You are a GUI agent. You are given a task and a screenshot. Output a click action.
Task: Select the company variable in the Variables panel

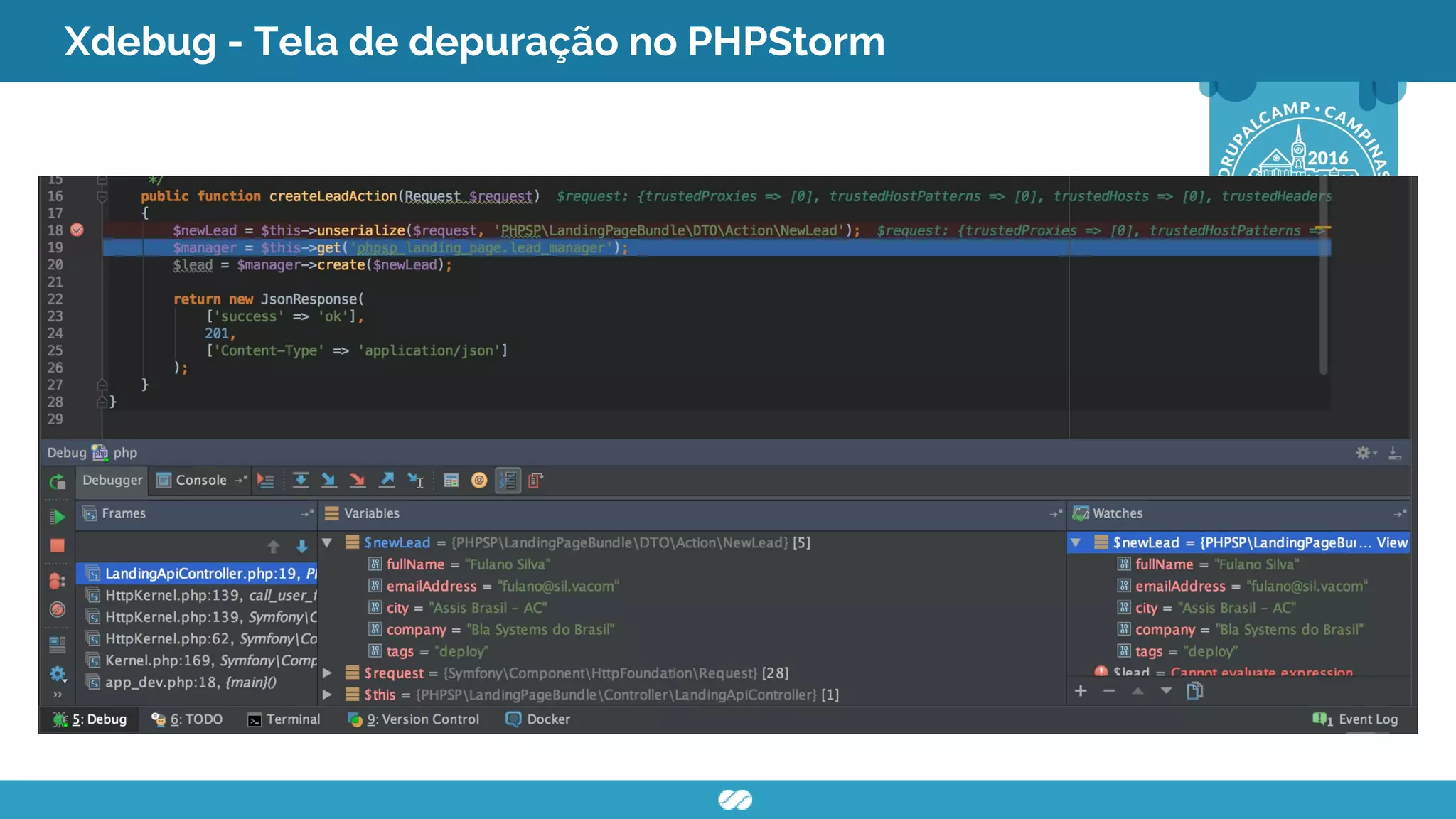point(491,630)
